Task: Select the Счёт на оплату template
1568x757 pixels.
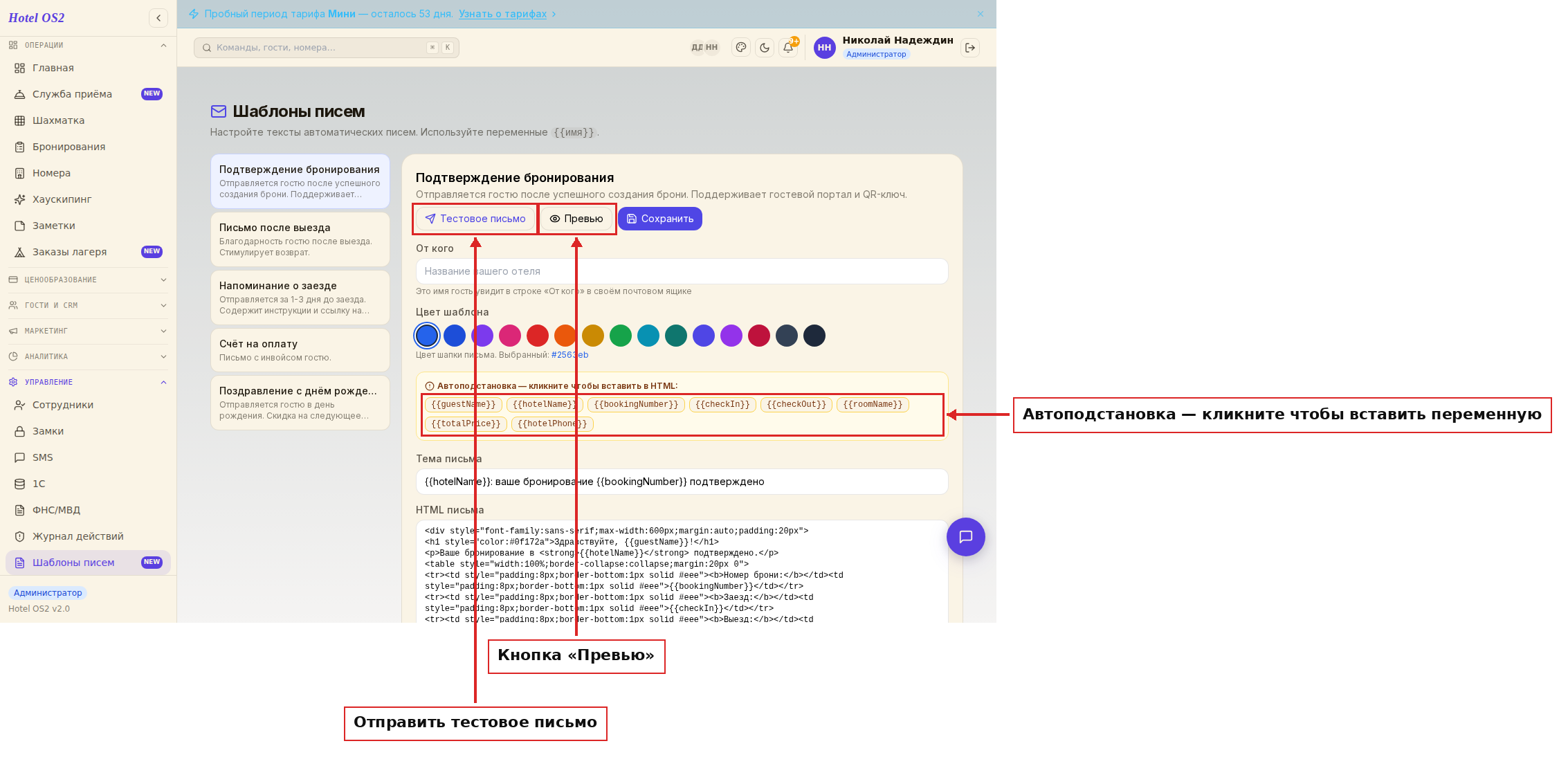Action: tap(300, 350)
